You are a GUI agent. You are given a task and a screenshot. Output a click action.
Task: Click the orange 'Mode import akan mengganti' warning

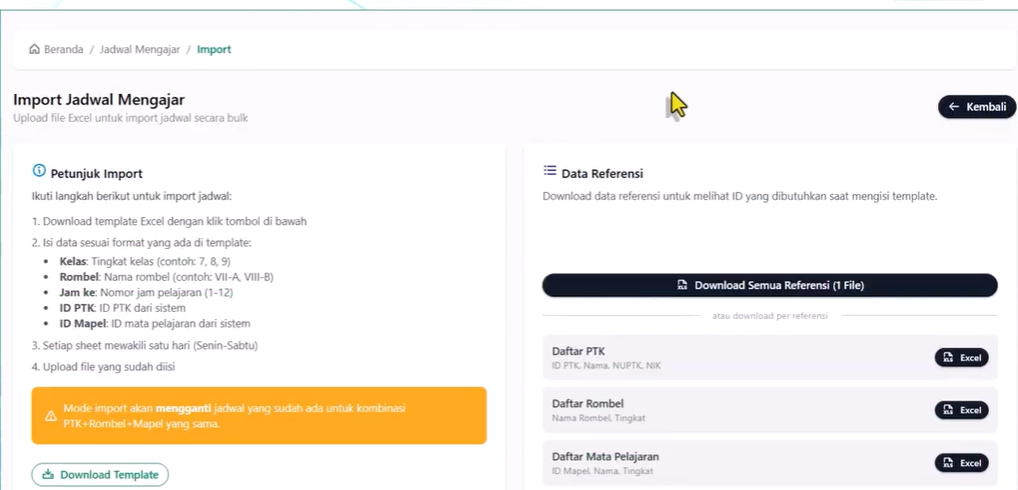[259, 416]
